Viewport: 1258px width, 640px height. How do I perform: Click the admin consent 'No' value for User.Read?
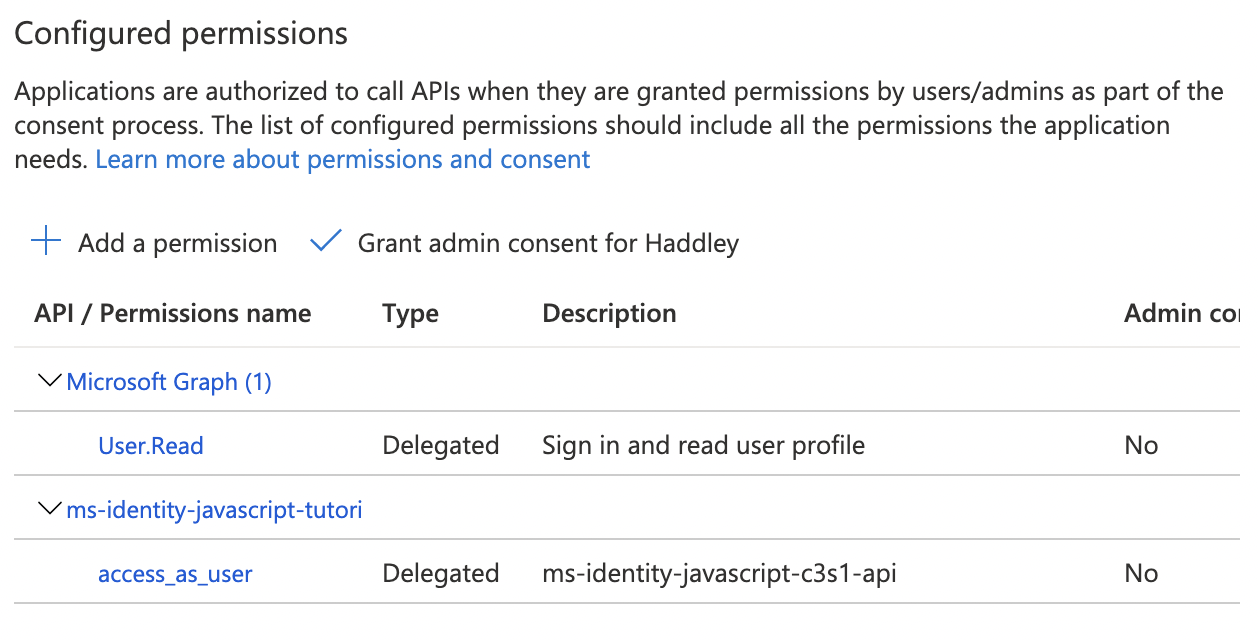point(1141,446)
